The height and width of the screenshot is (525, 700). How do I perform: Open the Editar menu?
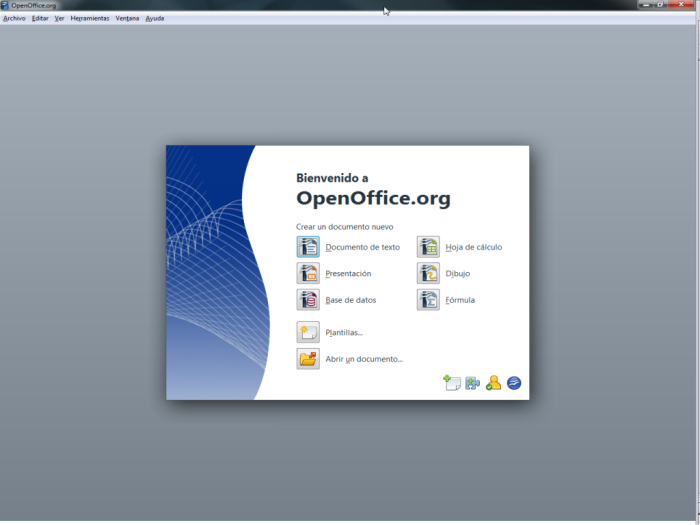(40, 18)
